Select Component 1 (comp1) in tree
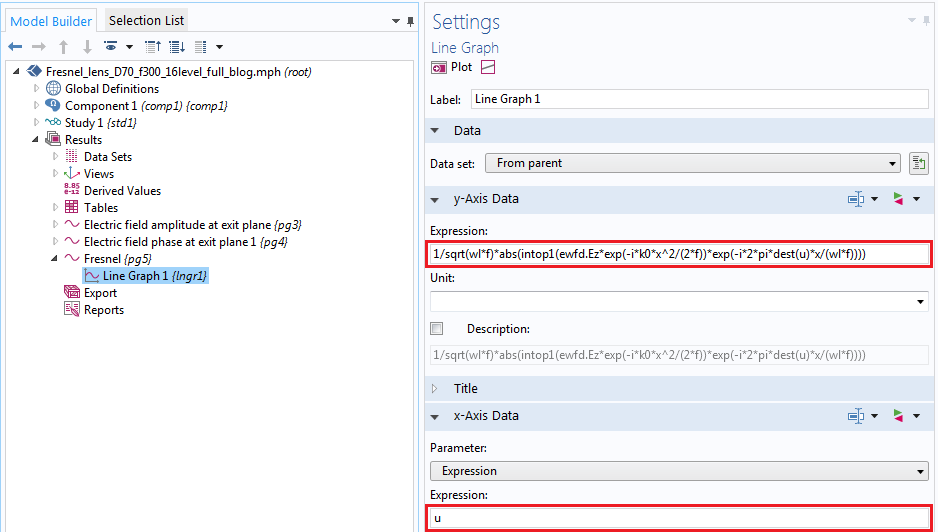 (146, 106)
